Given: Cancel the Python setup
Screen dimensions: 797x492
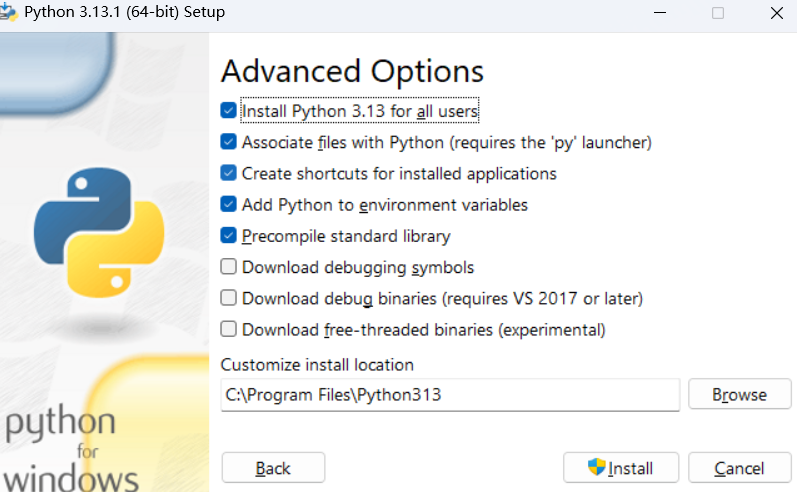Looking at the screenshot, I should pyautogui.click(x=740, y=468).
